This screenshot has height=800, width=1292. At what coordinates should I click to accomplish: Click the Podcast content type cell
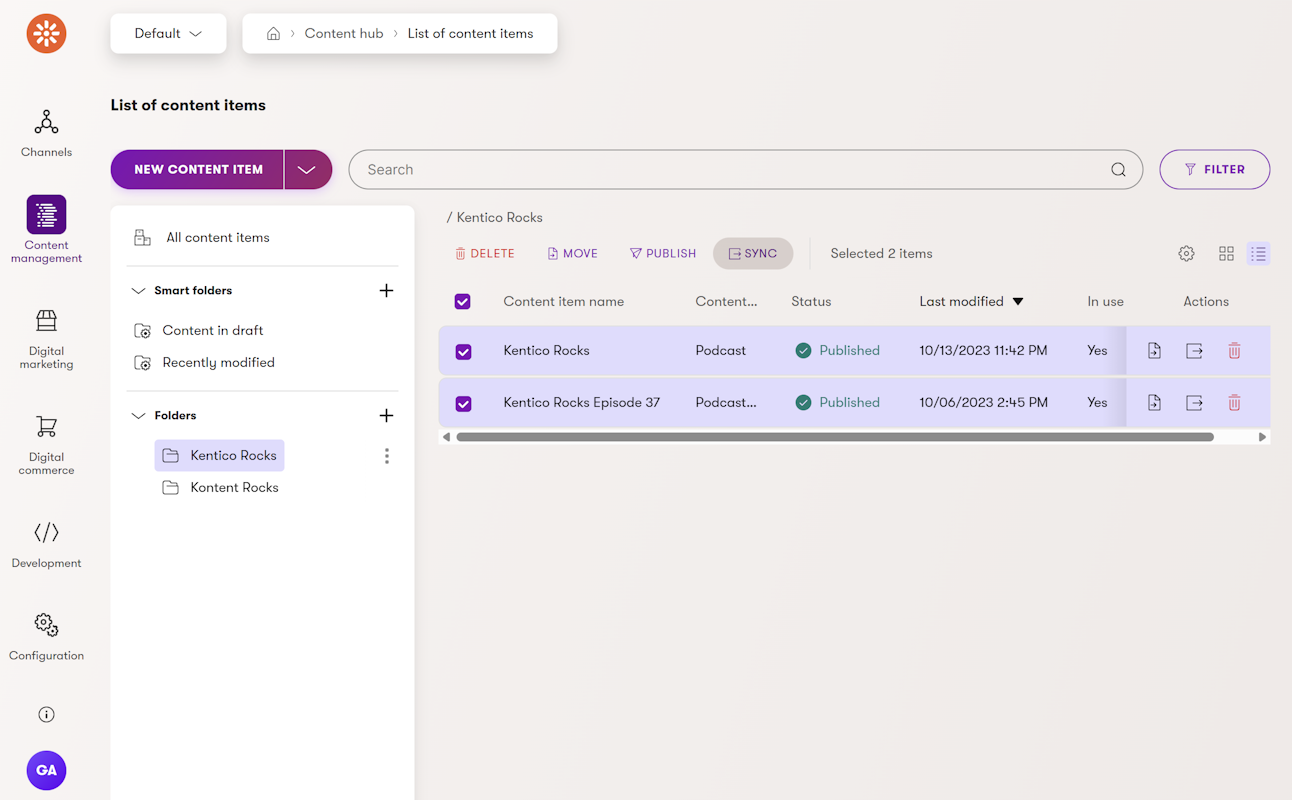(x=720, y=351)
